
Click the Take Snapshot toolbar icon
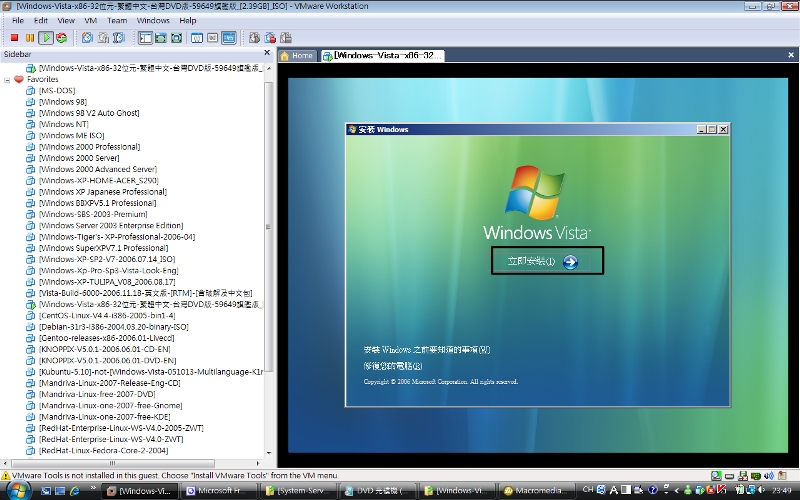(88, 38)
